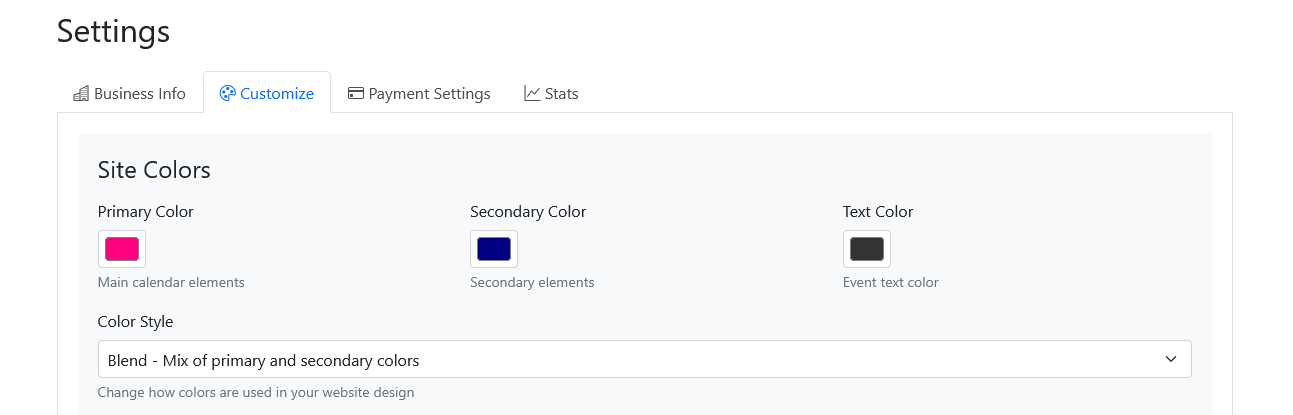Click the chevron arrow of the Blend dropdown
Image resolution: width=1293 pixels, height=415 pixels.
1171,360
